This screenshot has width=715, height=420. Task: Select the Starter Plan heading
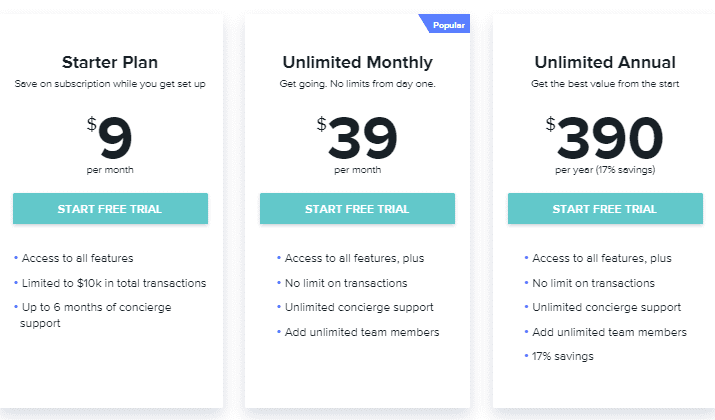point(110,62)
